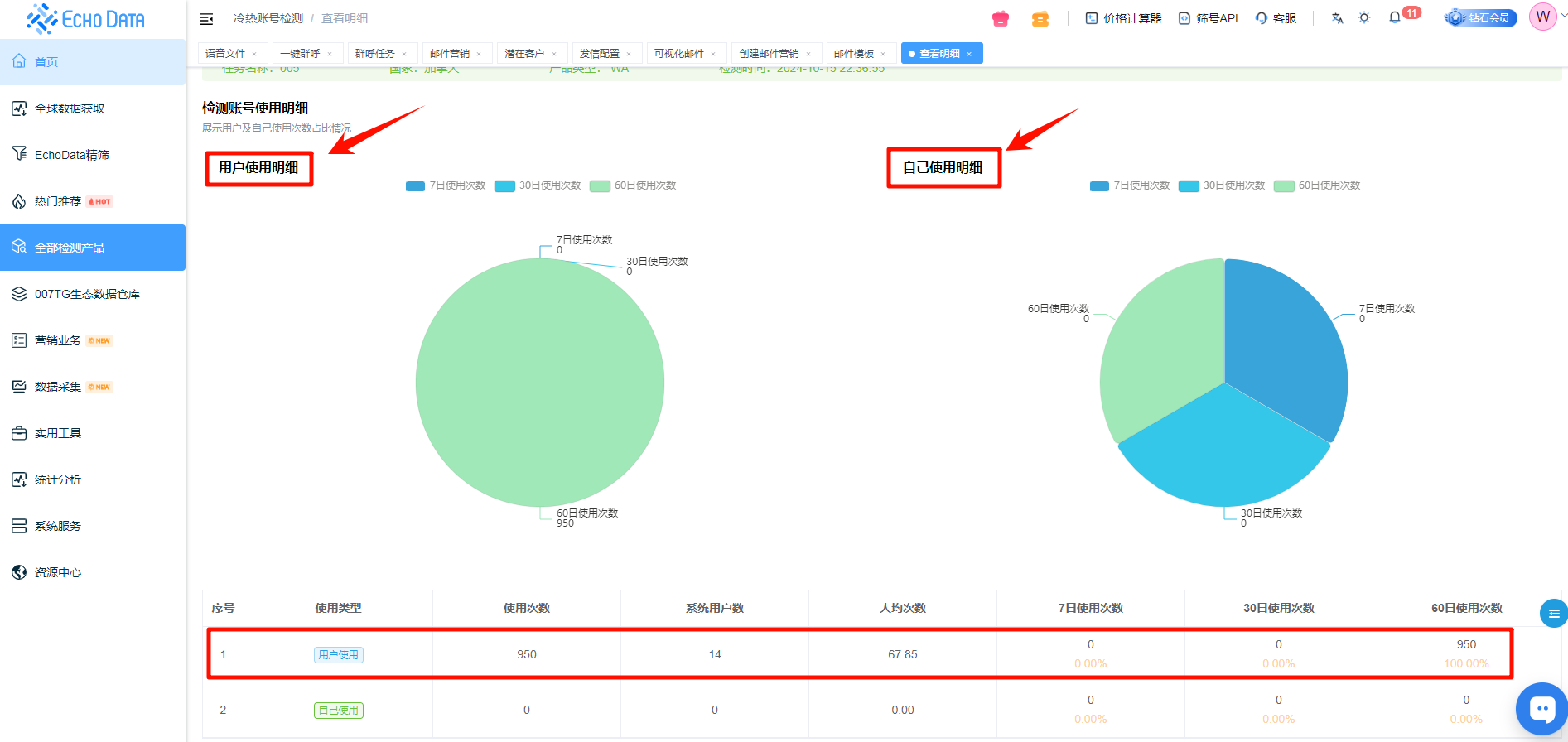The height and width of the screenshot is (742, 1568).
Task: Expand the 系统服务 sidebar menu
Action: pyautogui.click(x=58, y=526)
